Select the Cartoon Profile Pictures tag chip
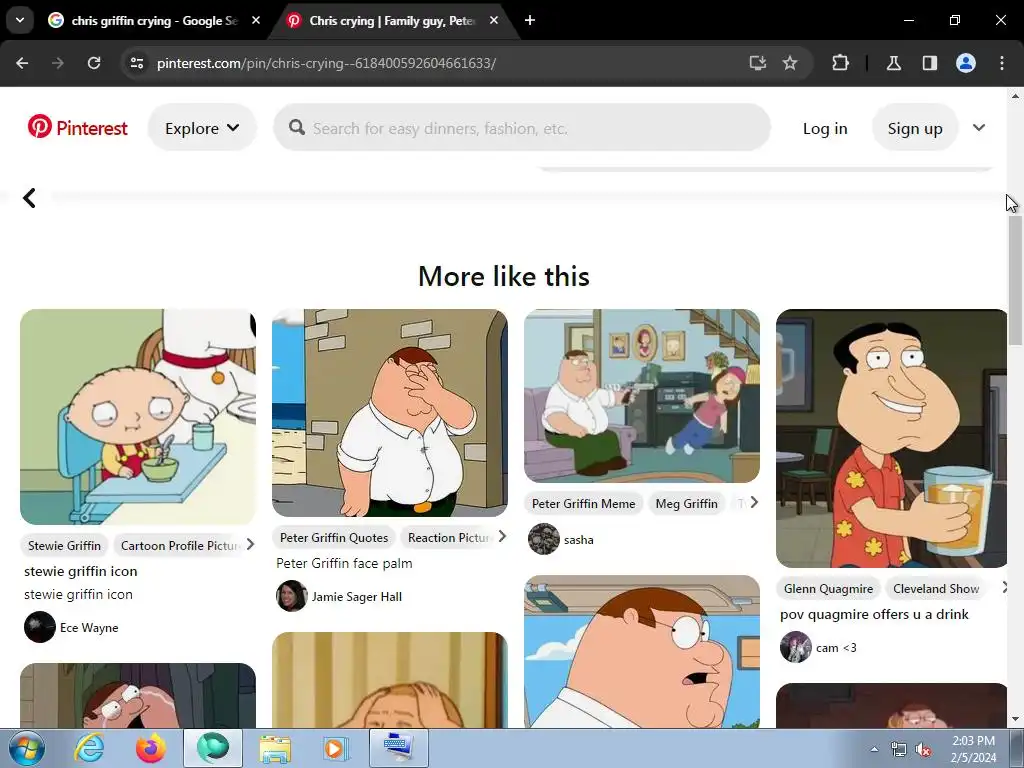Screen dimensions: 1024x768 180,545
